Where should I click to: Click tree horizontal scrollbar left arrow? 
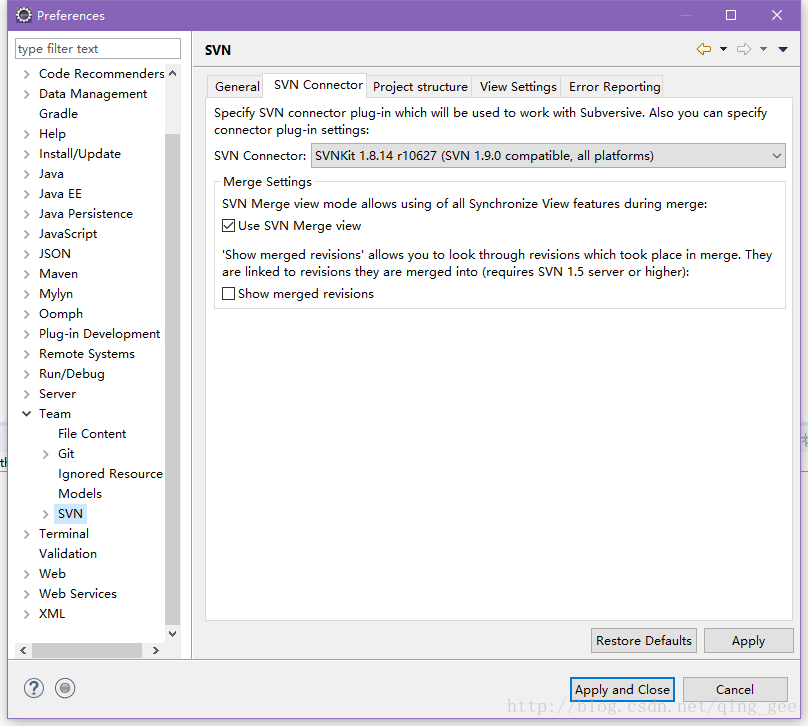point(23,650)
